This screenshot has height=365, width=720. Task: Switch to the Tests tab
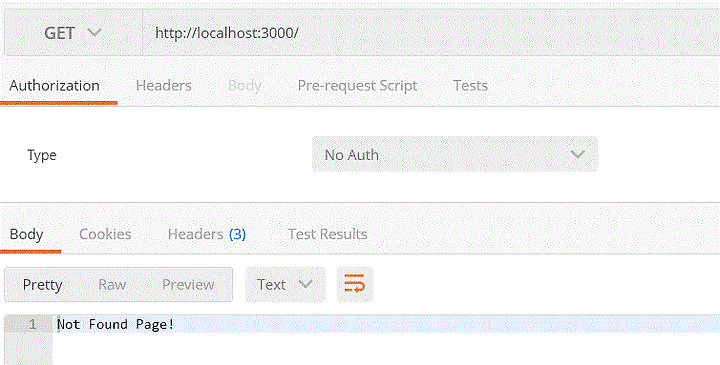point(470,86)
